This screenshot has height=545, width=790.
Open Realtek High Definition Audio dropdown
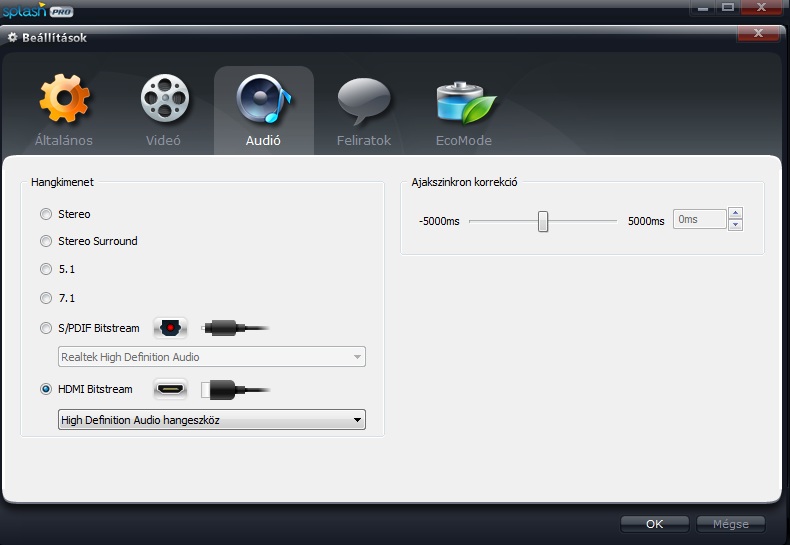pyautogui.click(x=212, y=357)
